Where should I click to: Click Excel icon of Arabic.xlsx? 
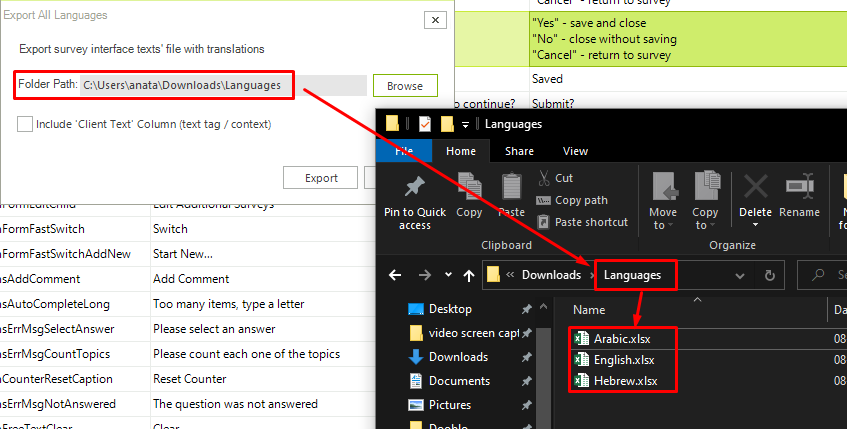pos(581,339)
